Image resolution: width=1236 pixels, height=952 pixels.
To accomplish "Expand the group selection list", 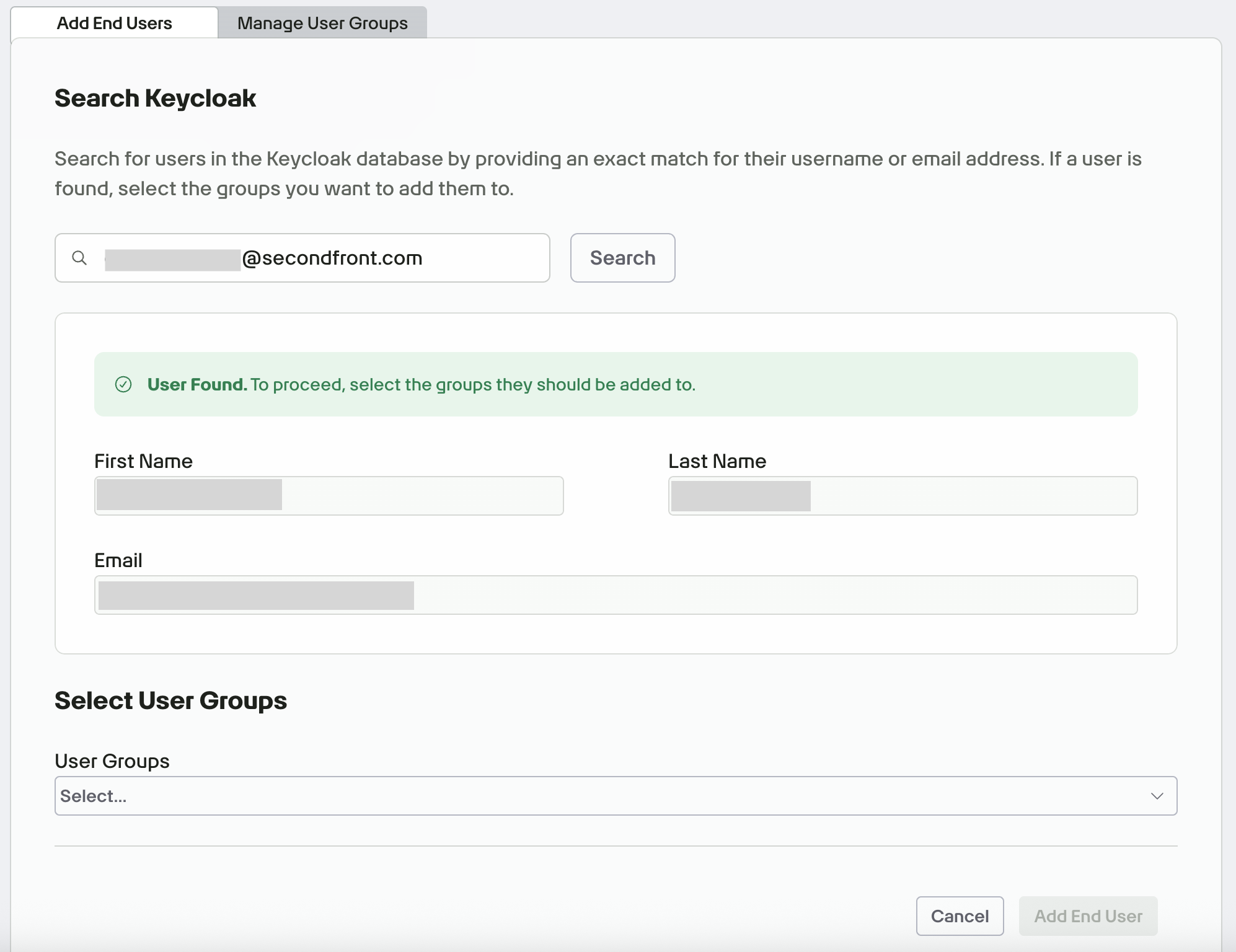I will [616, 795].
